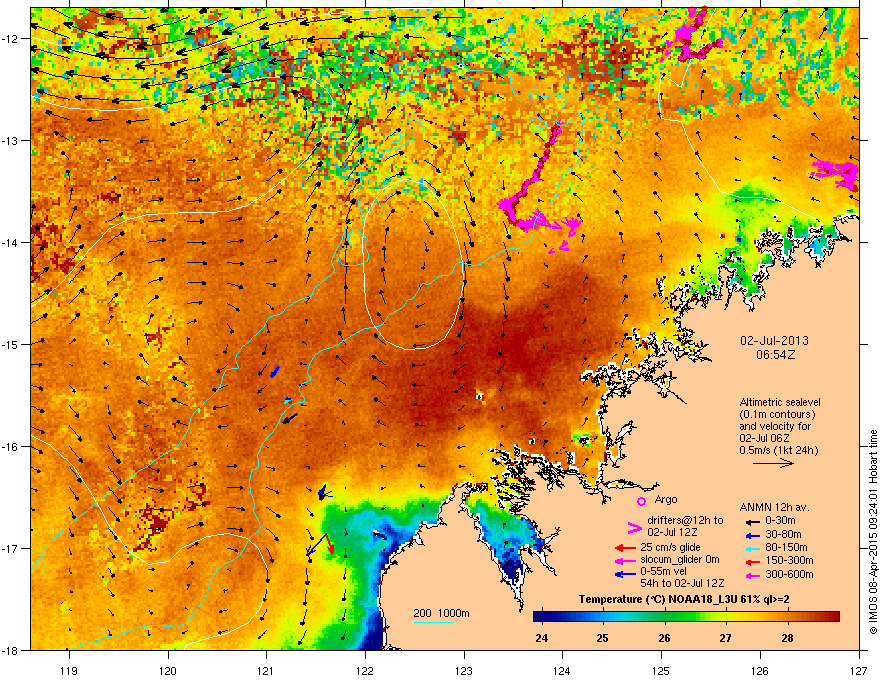Click the blue arrow beside 0-55m vel

click(625, 573)
